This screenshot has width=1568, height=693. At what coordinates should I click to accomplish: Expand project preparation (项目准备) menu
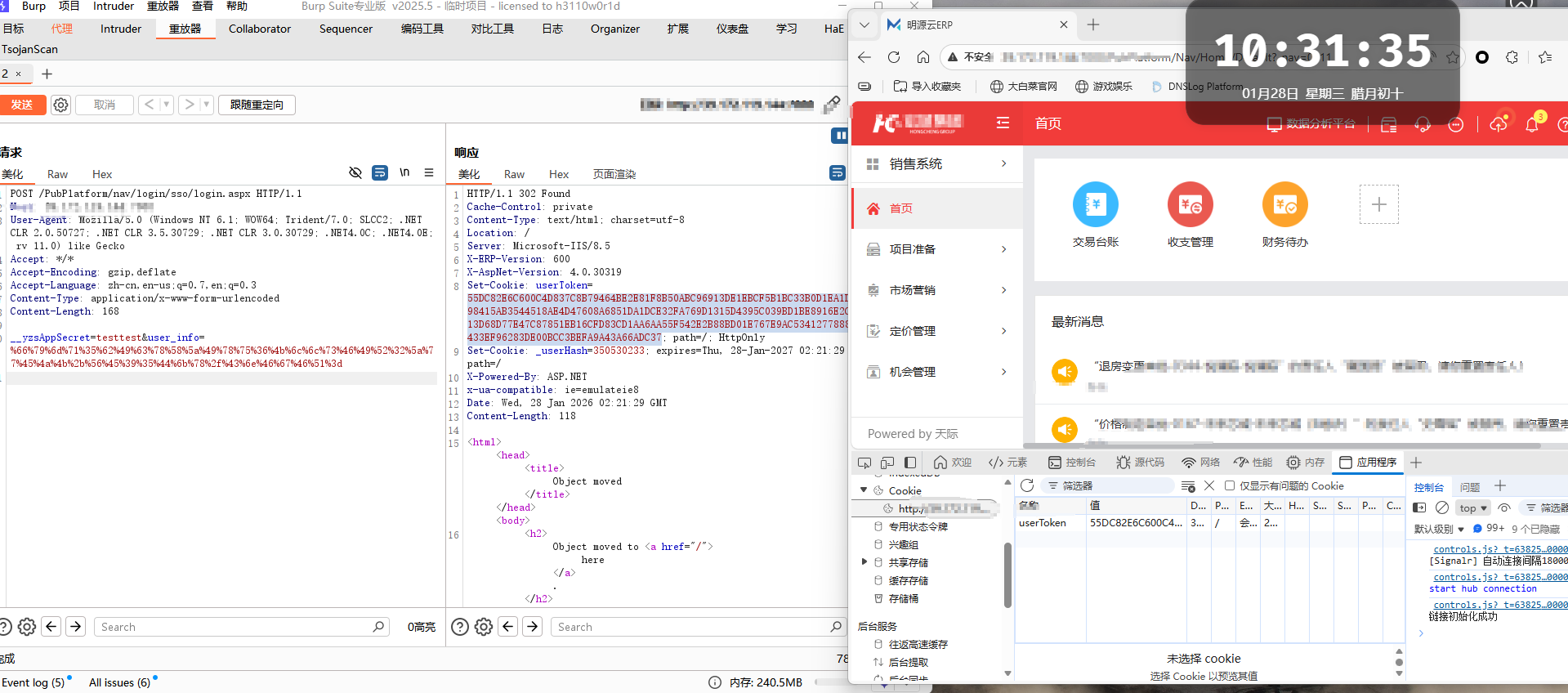937,249
